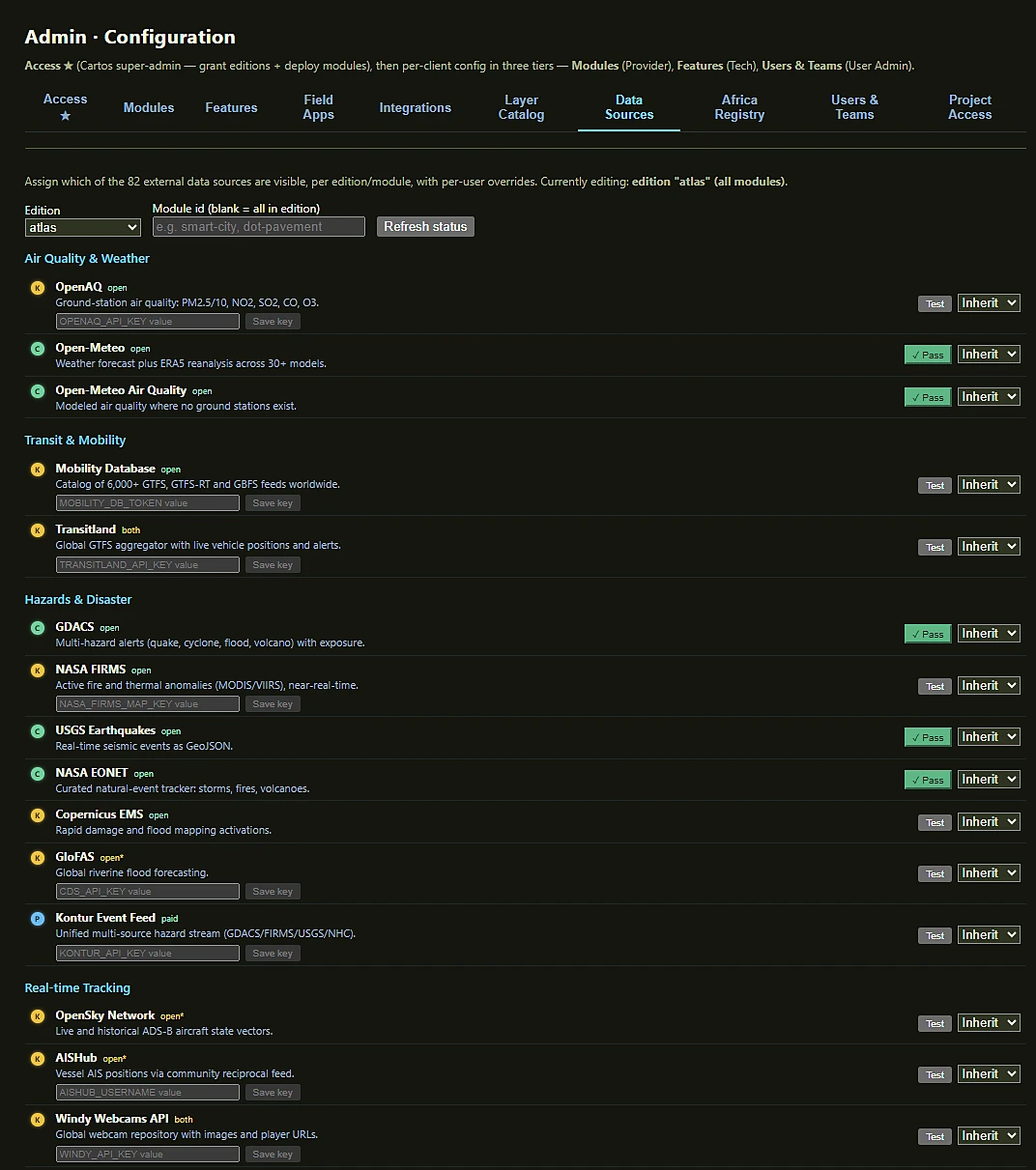Go to the Users & Teams tab
The image size is (1036, 1170).
point(854,107)
